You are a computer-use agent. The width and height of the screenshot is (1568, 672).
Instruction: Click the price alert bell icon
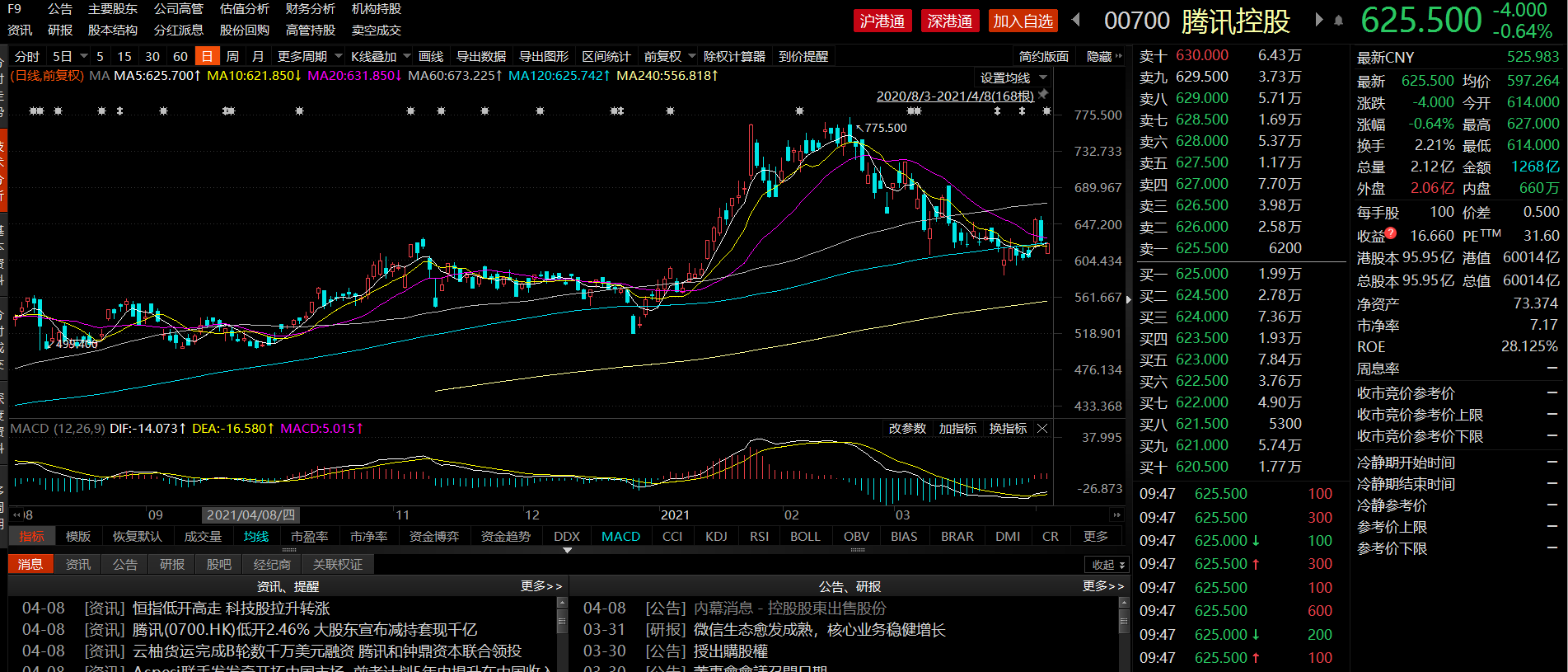[x=1339, y=20]
